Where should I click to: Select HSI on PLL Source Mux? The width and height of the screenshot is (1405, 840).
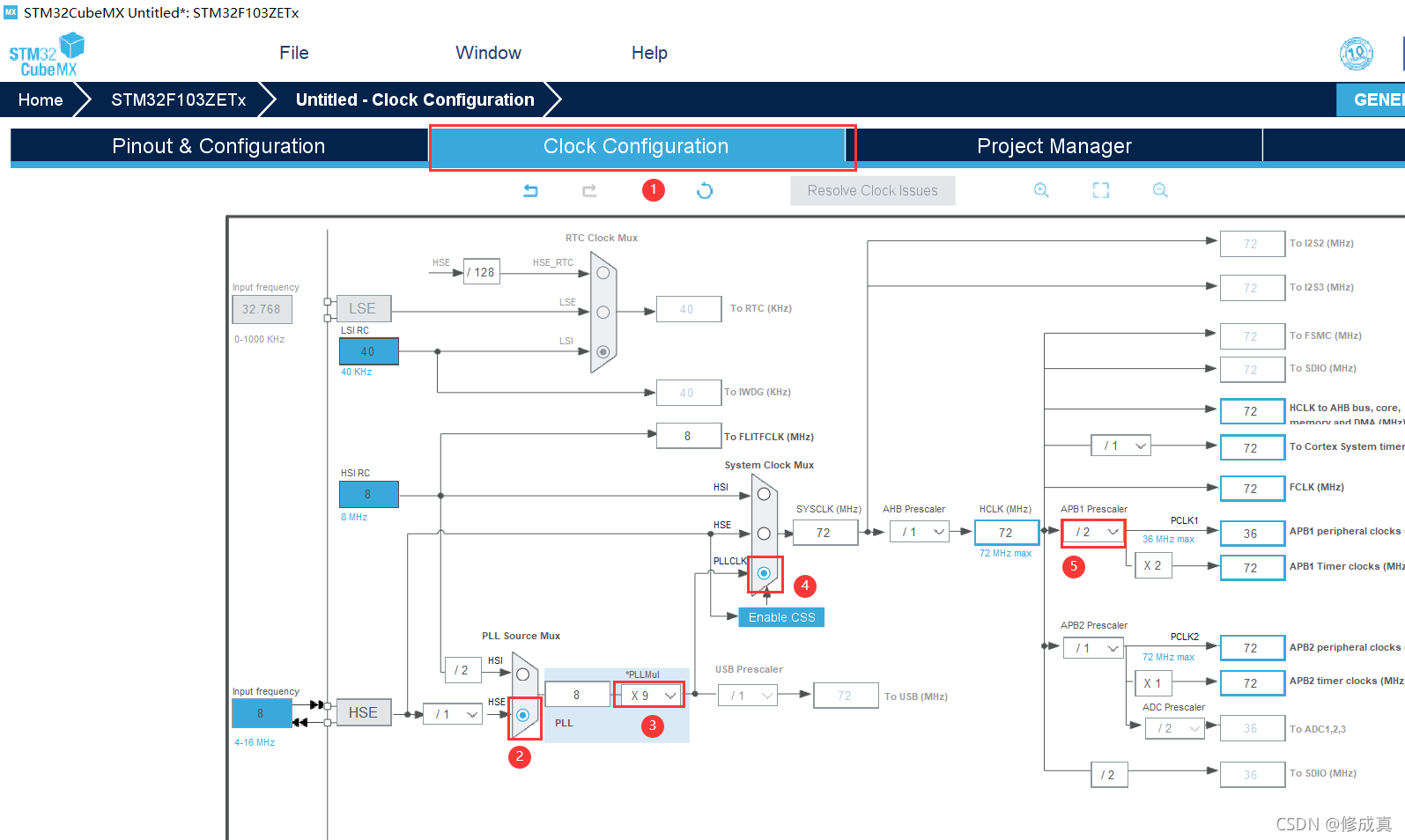click(523, 674)
